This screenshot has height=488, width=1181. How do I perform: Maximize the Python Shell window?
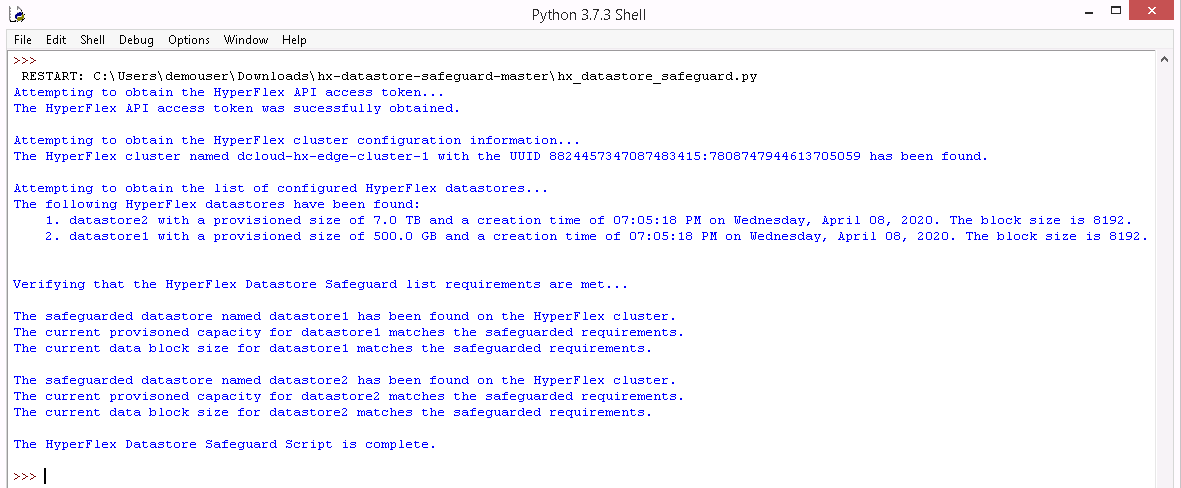coord(1116,11)
